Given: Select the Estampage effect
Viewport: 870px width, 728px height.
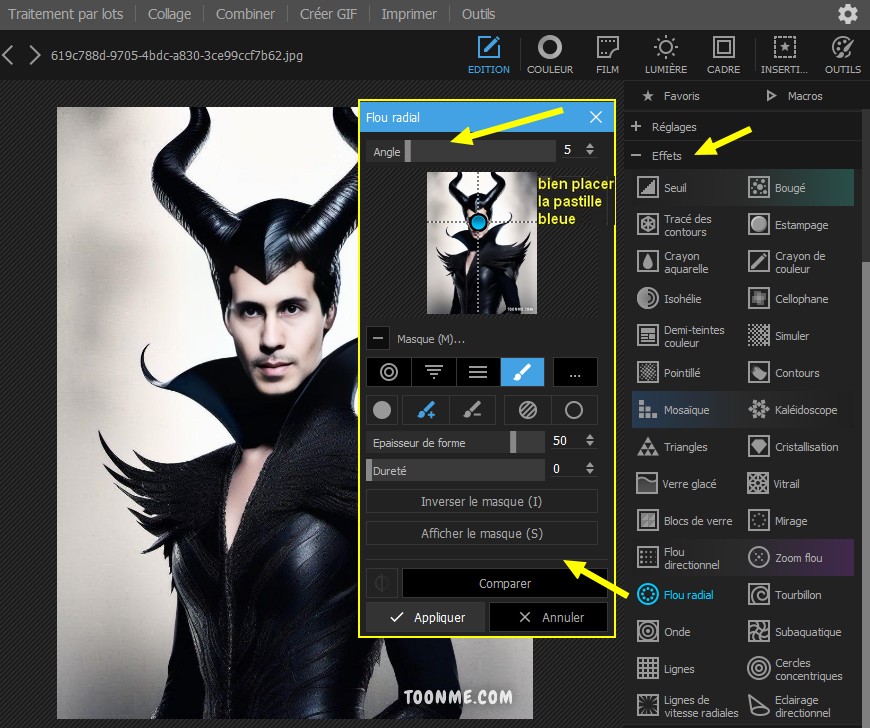Looking at the screenshot, I should [x=798, y=225].
